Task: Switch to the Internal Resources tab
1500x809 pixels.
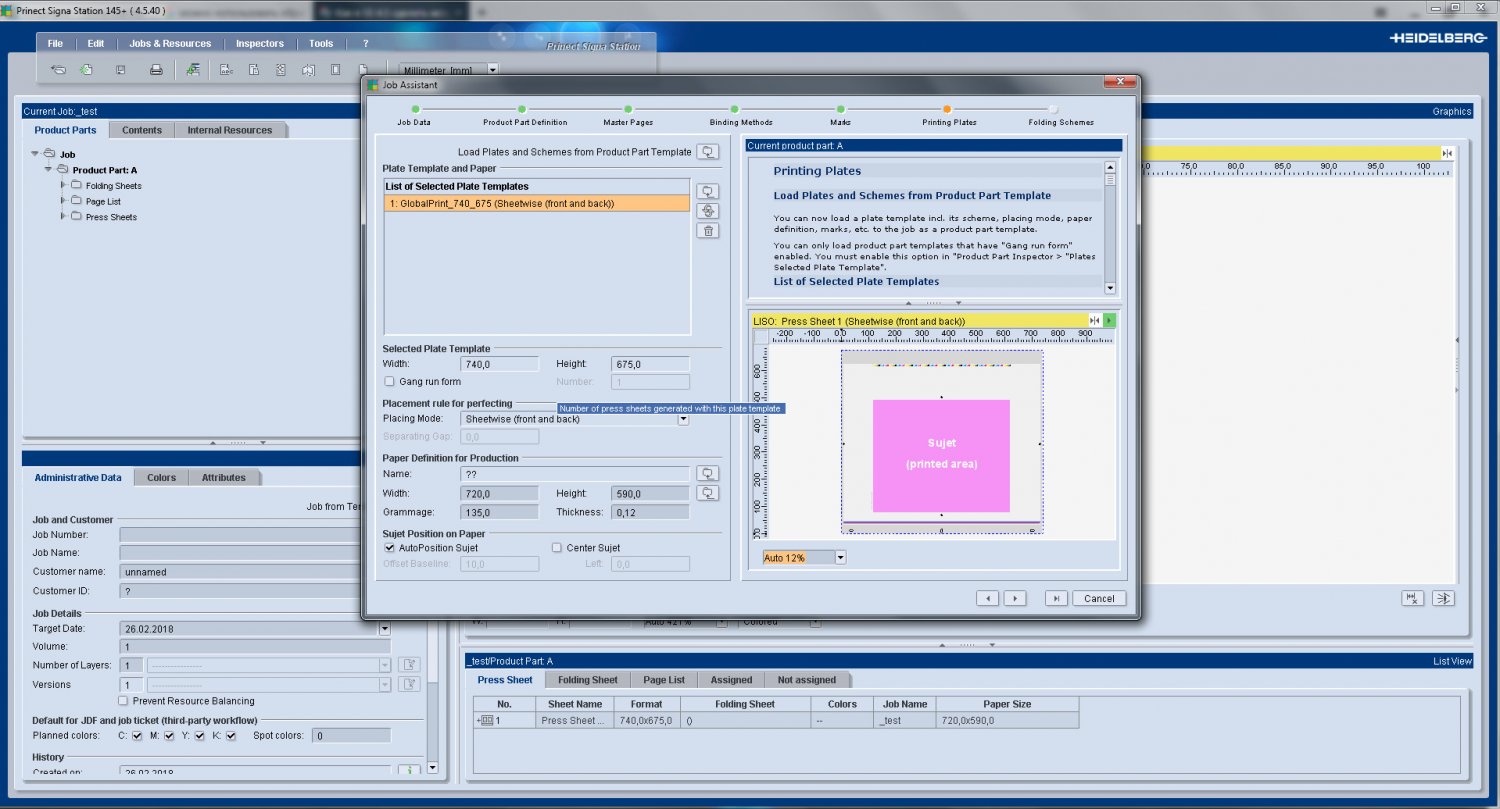Action: click(230, 130)
